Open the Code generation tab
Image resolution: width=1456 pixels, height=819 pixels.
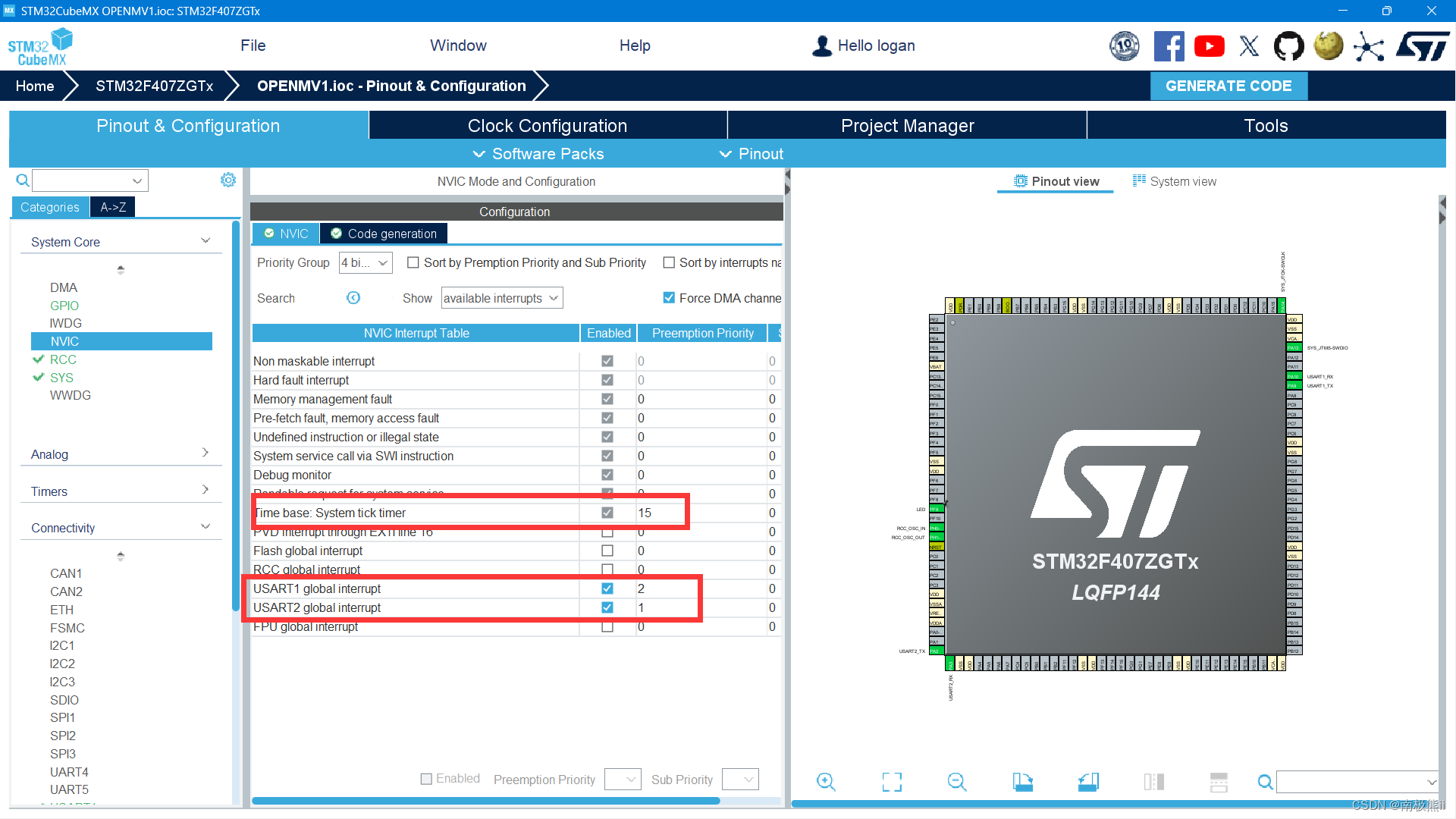pos(384,234)
